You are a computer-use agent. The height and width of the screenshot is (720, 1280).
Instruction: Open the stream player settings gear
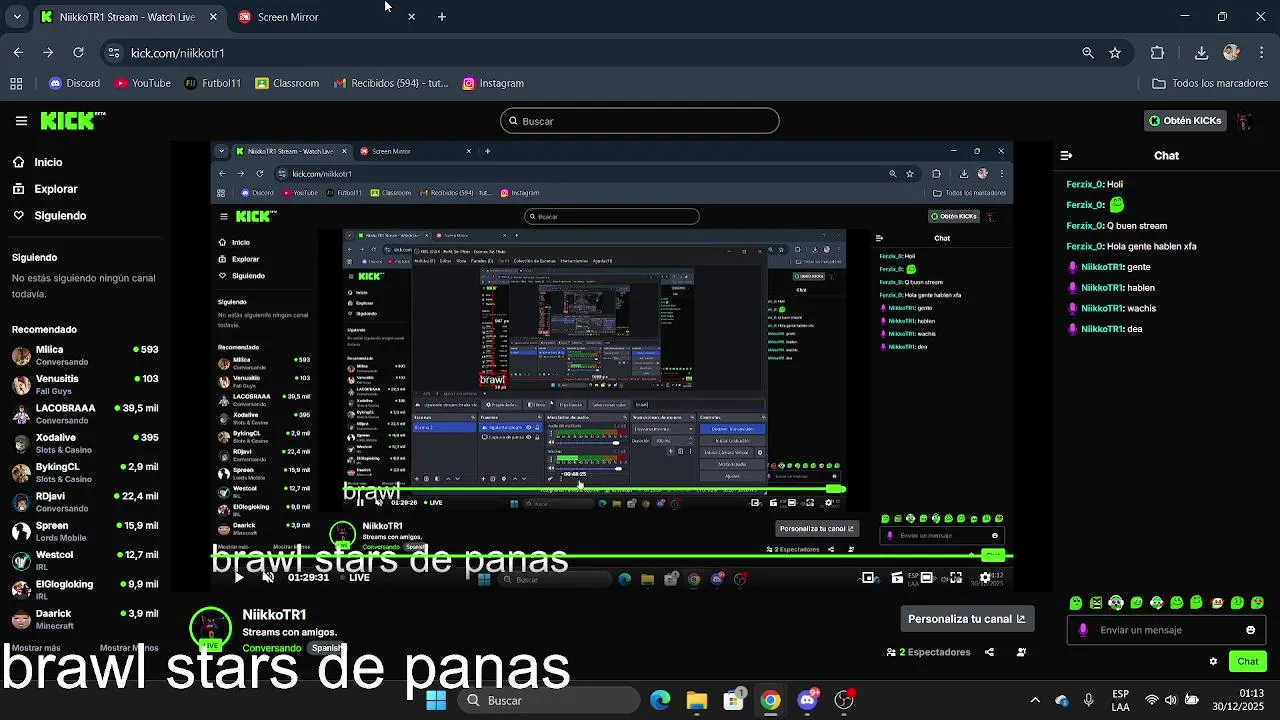click(x=985, y=577)
